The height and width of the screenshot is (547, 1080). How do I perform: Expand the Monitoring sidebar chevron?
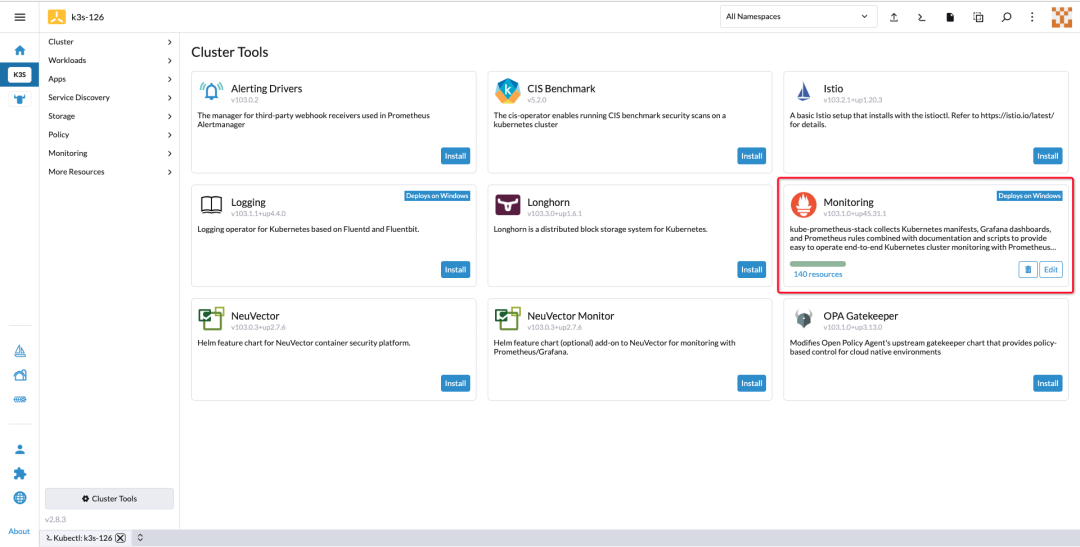coord(169,154)
